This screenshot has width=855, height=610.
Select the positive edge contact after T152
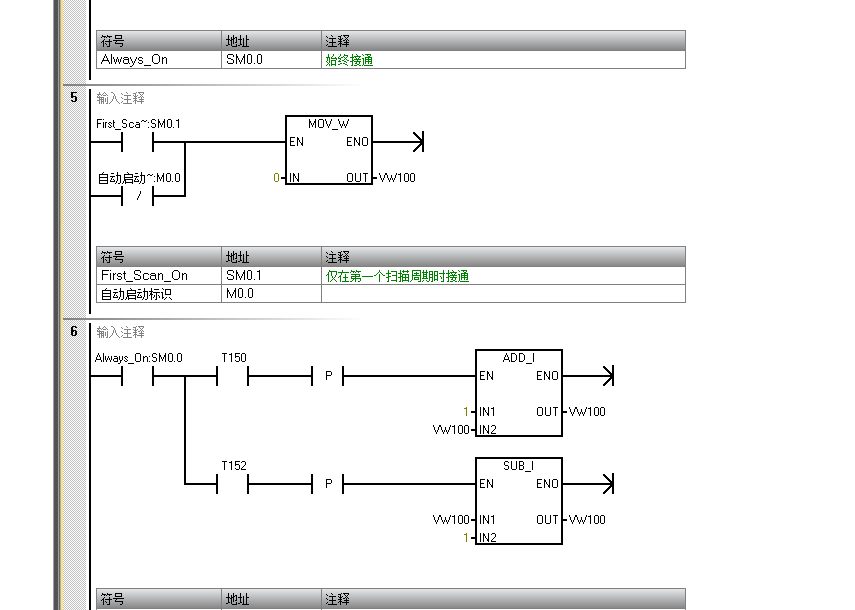(328, 484)
